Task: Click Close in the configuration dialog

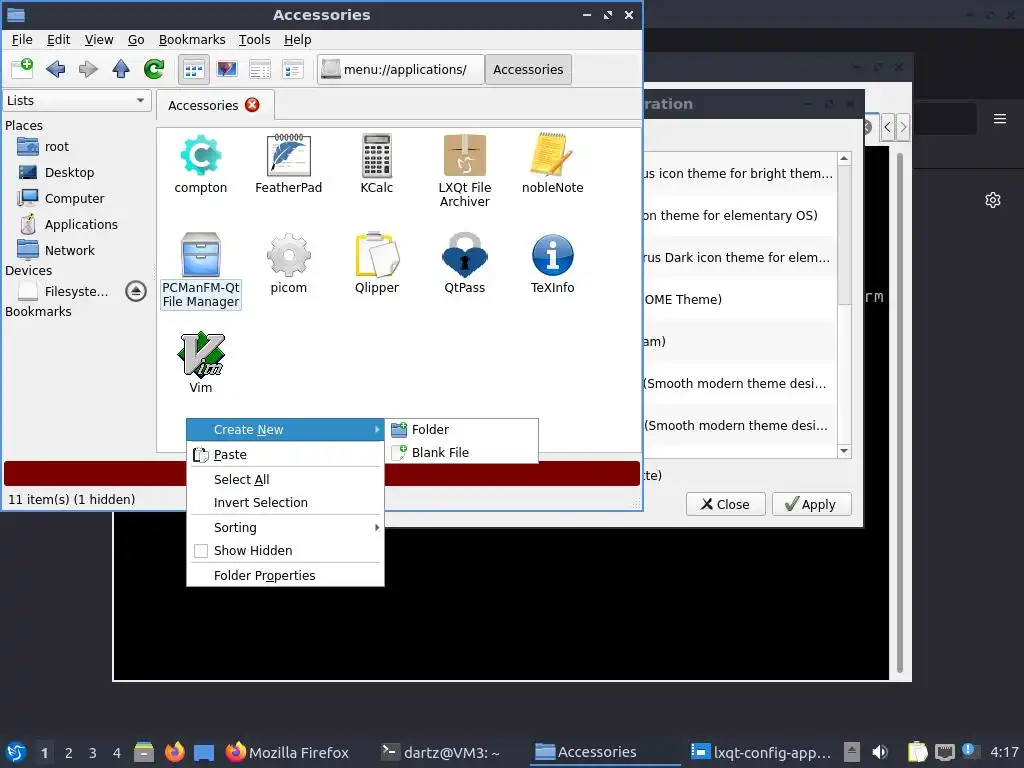Action: 725,504
